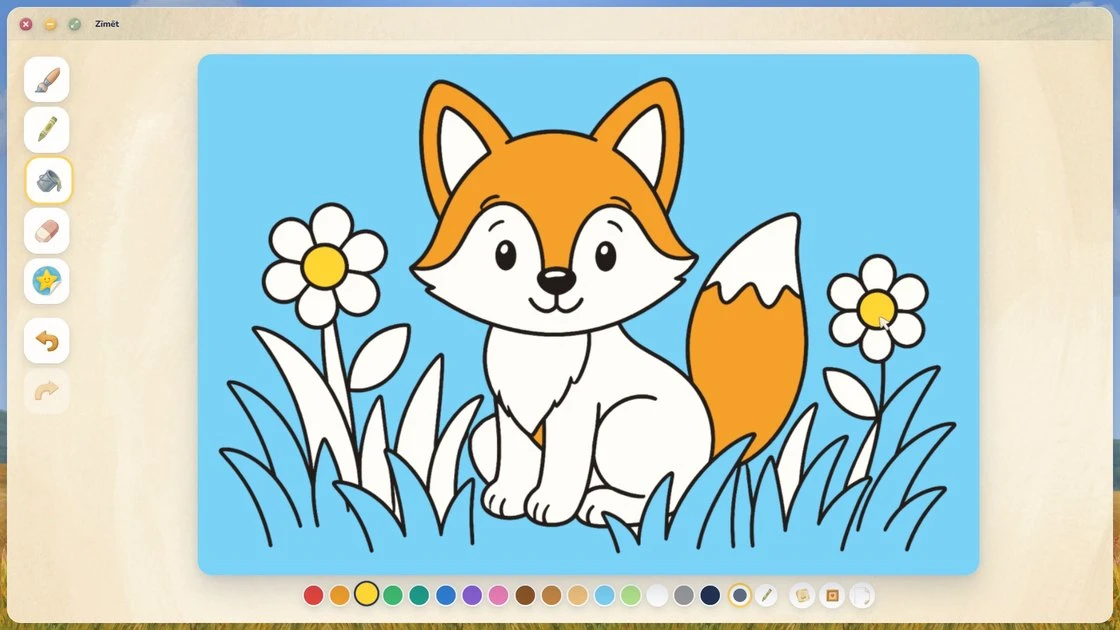Click the "Zimět" window title
The image size is (1120, 630).
[107, 24]
